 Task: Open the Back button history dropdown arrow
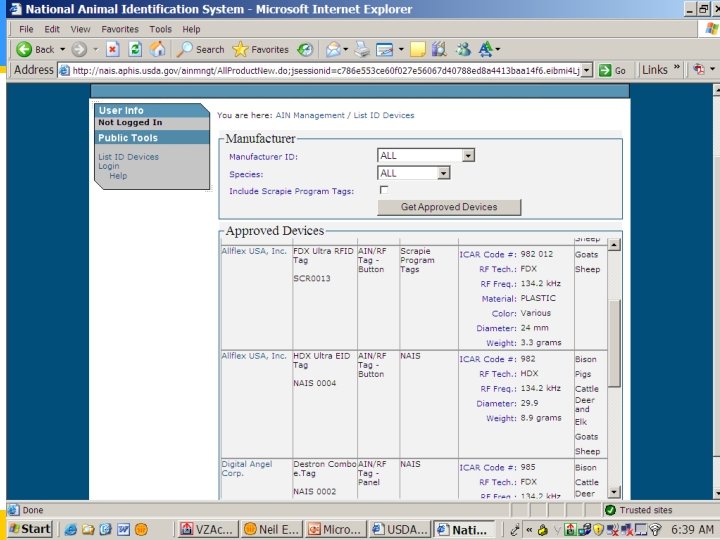pyautogui.click(x=62, y=50)
